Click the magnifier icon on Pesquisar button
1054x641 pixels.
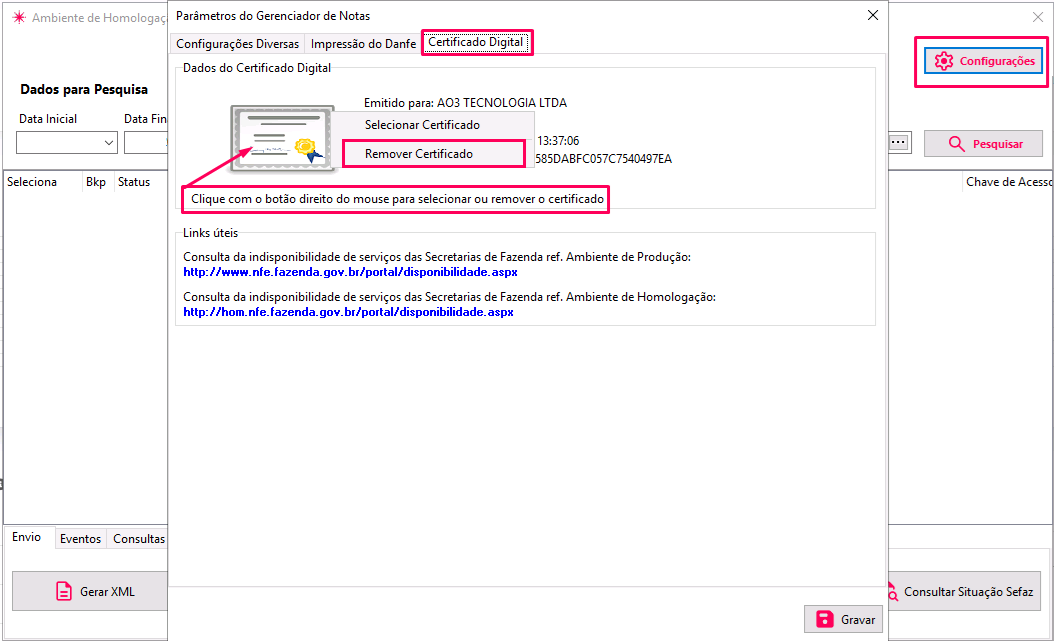coord(957,144)
